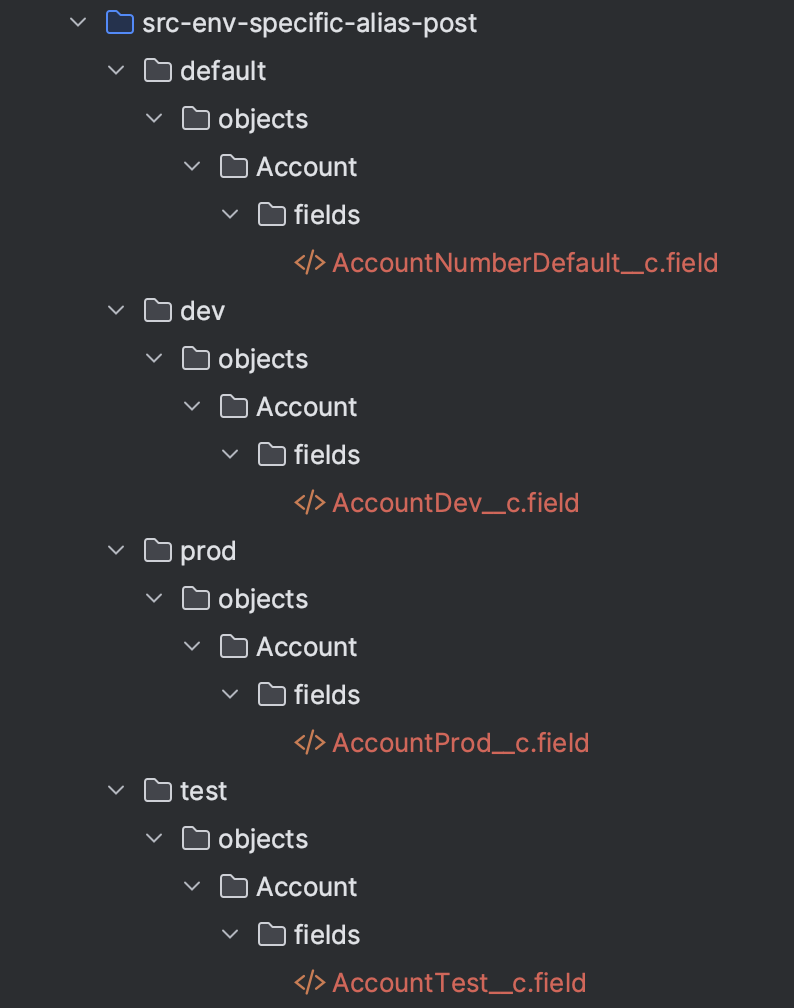
Task: Click the prod folder icon
Action: 158,551
